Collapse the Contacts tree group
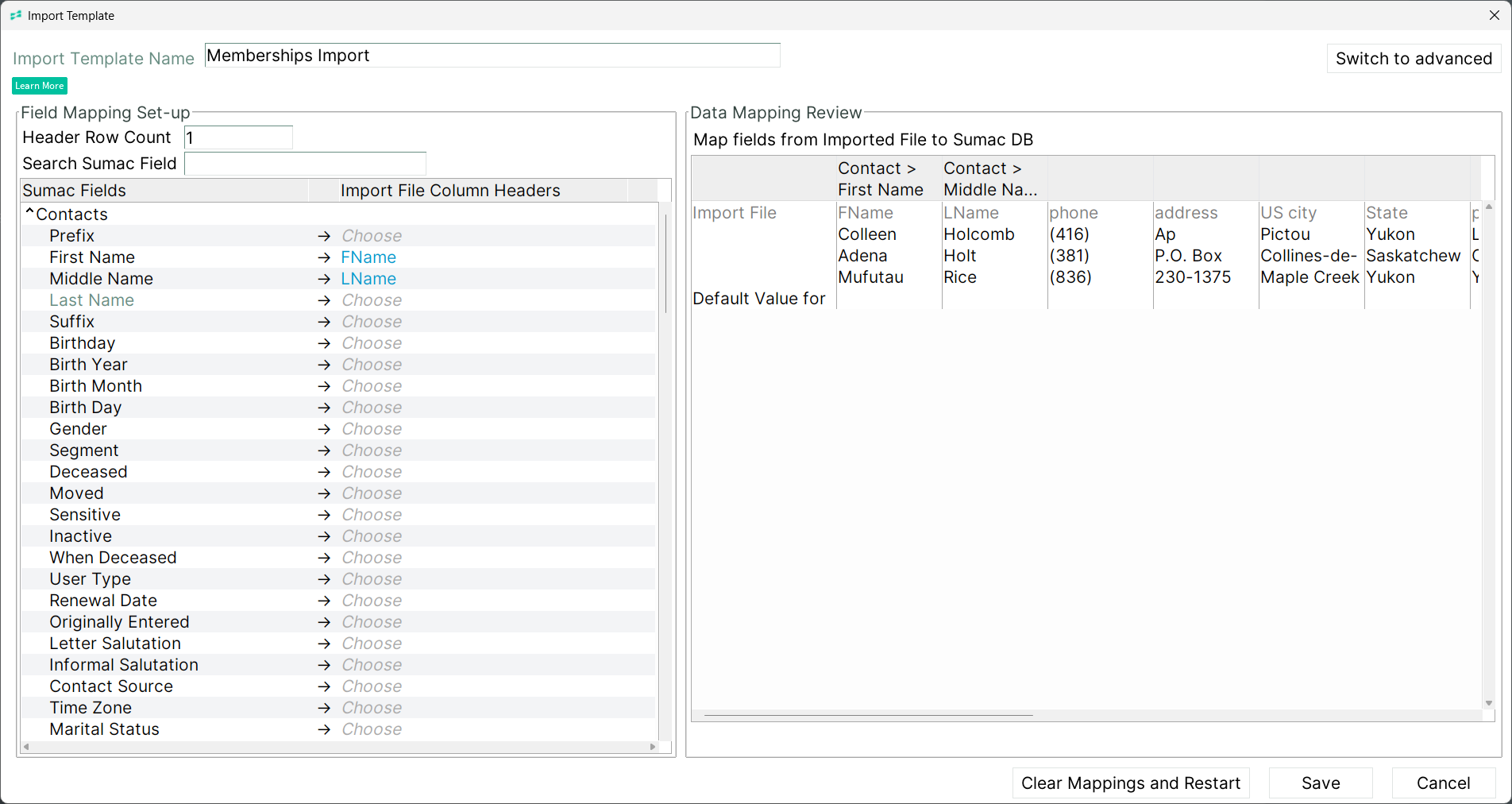 [x=29, y=213]
